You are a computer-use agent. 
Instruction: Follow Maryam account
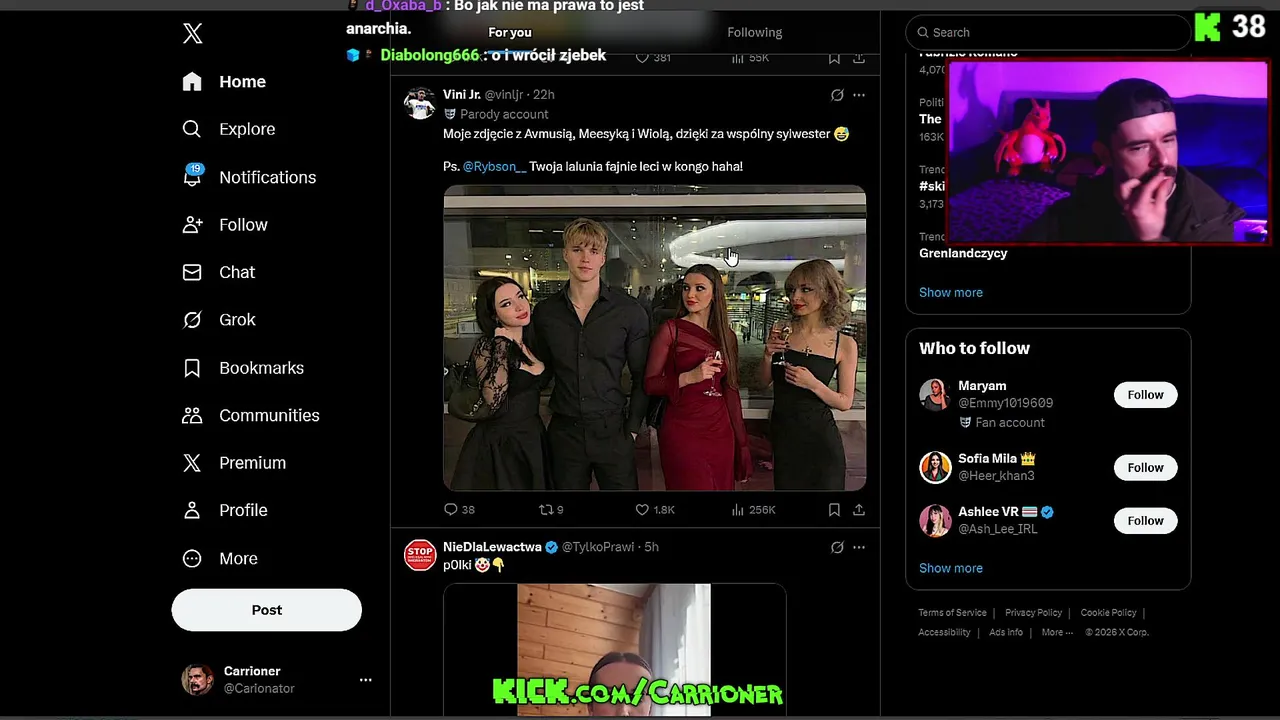1145,395
